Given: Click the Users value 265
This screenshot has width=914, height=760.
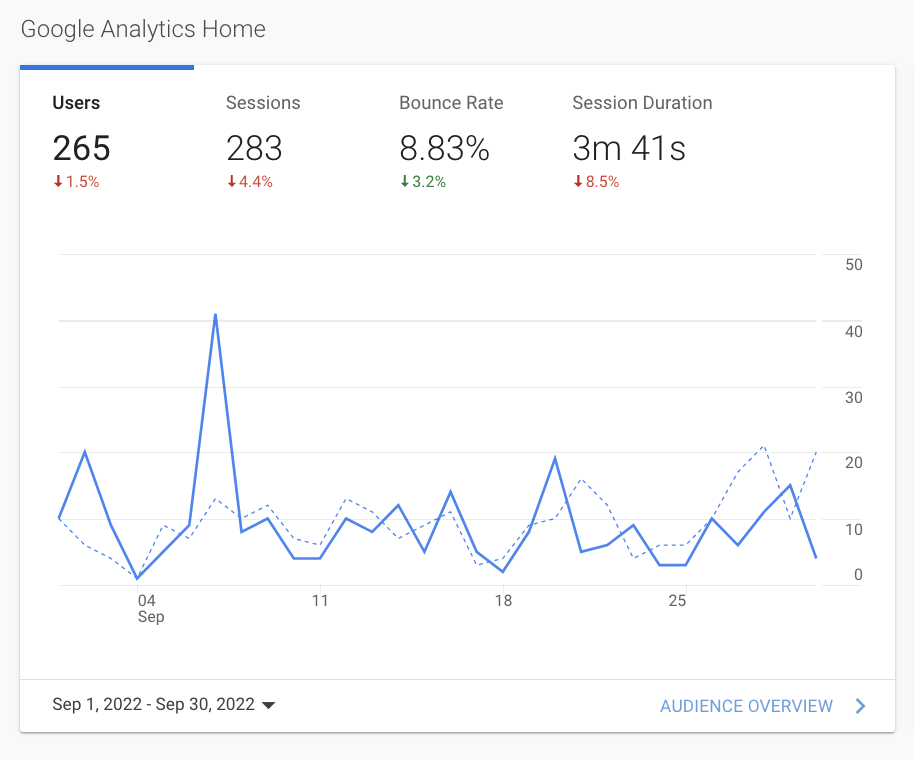Looking at the screenshot, I should tap(82, 148).
